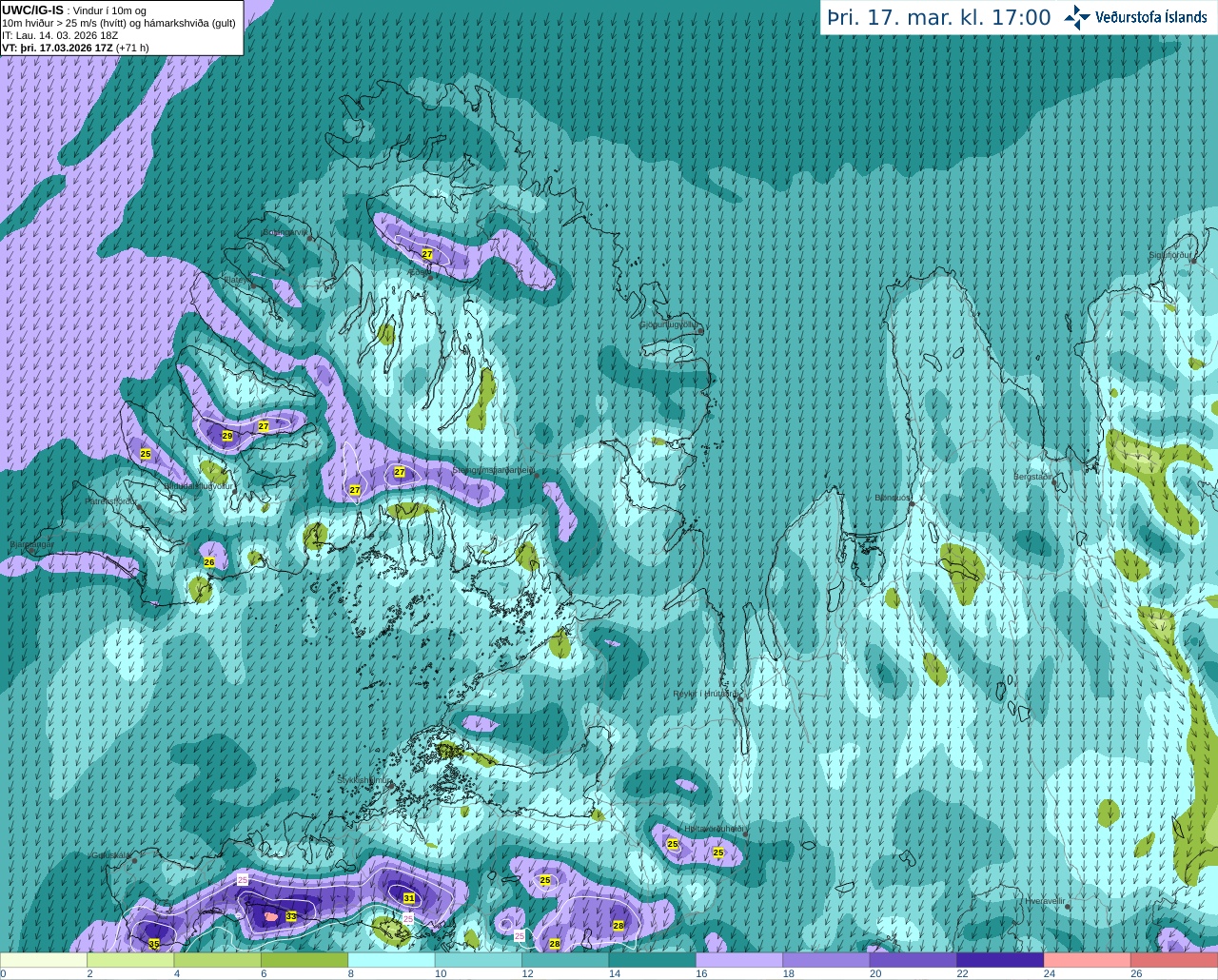Click the Veðurstofa Íslands logo
The height and width of the screenshot is (980, 1218).
1135,17
